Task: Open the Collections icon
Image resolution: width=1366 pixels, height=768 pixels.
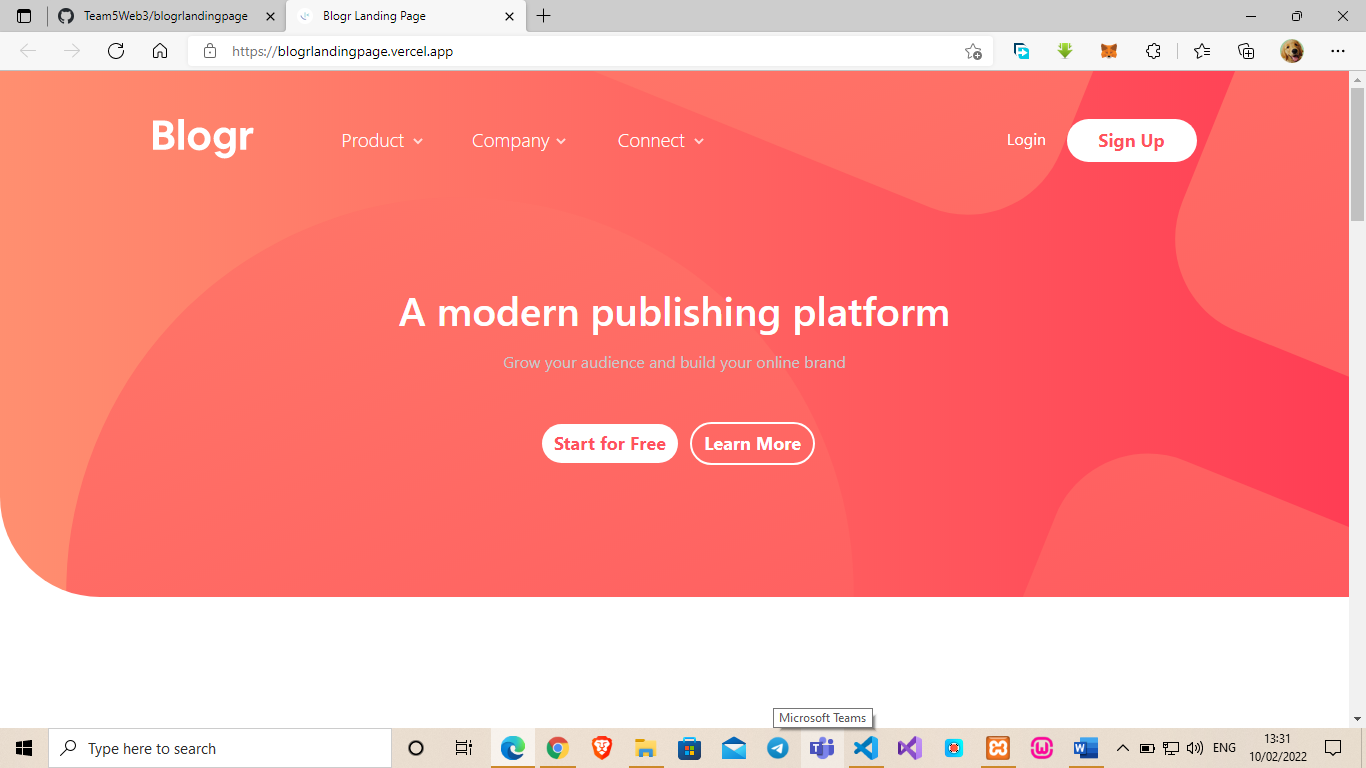Action: pyautogui.click(x=1246, y=51)
